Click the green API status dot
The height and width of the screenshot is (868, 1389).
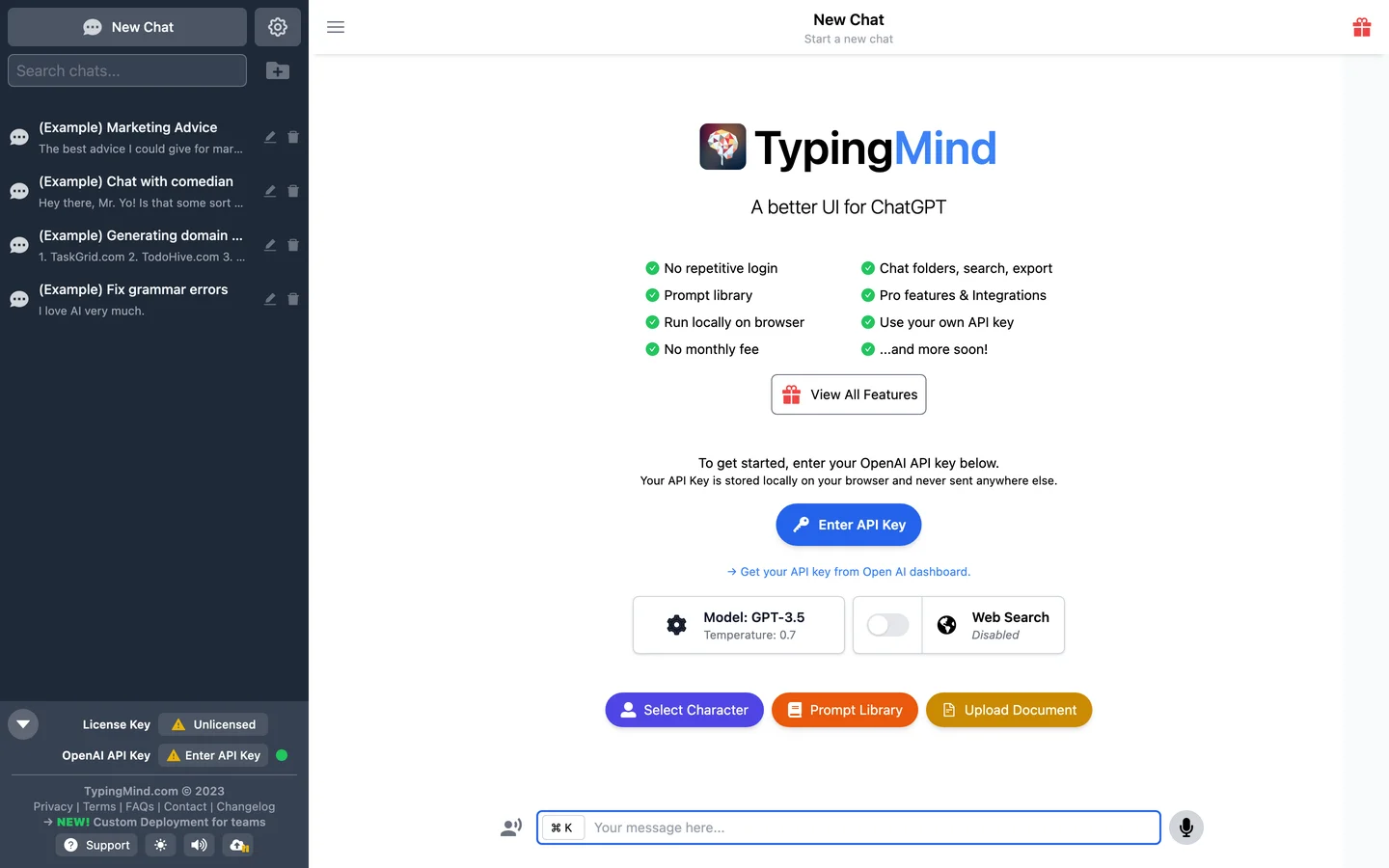point(283,755)
